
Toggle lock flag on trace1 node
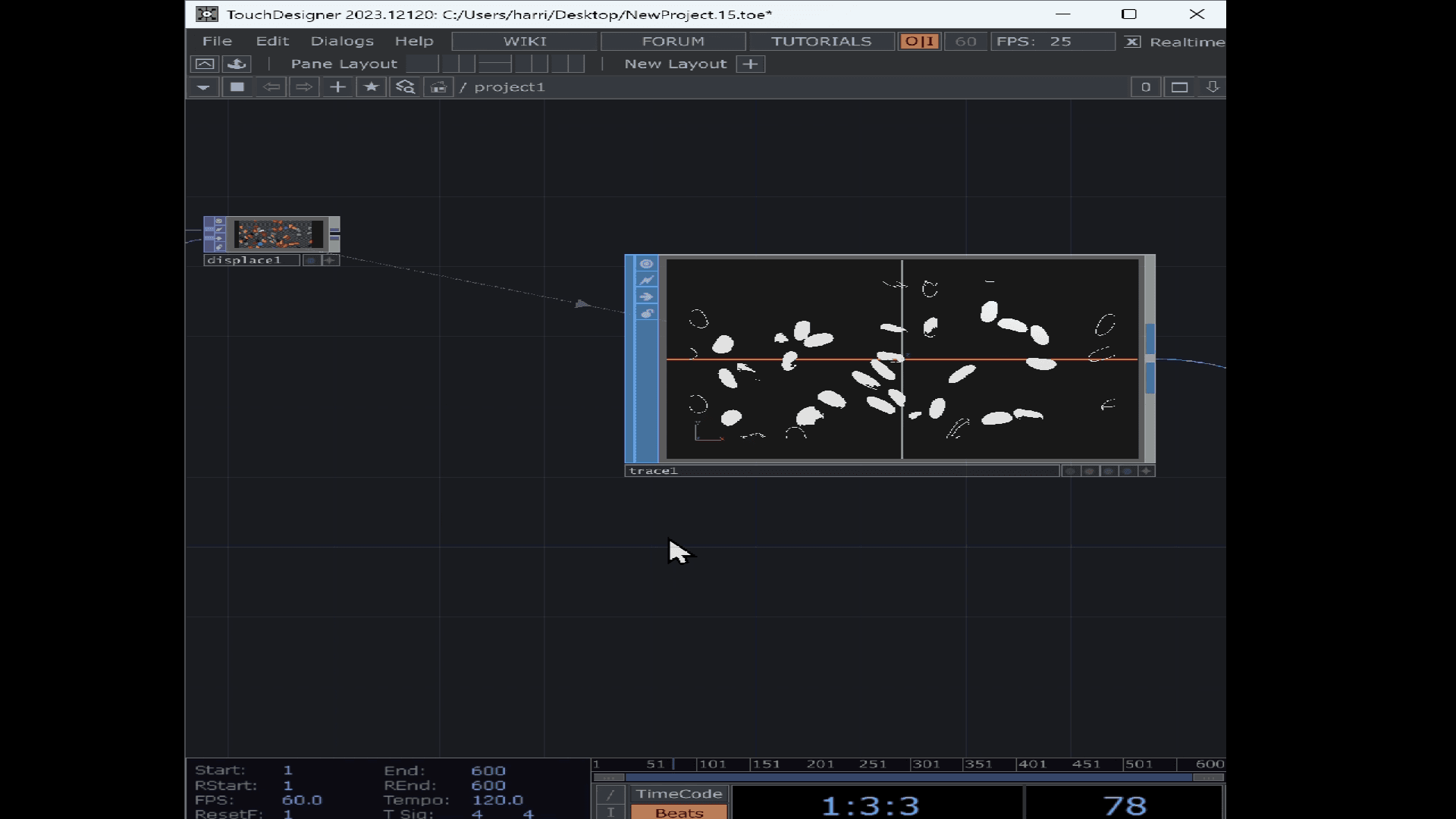coord(646,314)
